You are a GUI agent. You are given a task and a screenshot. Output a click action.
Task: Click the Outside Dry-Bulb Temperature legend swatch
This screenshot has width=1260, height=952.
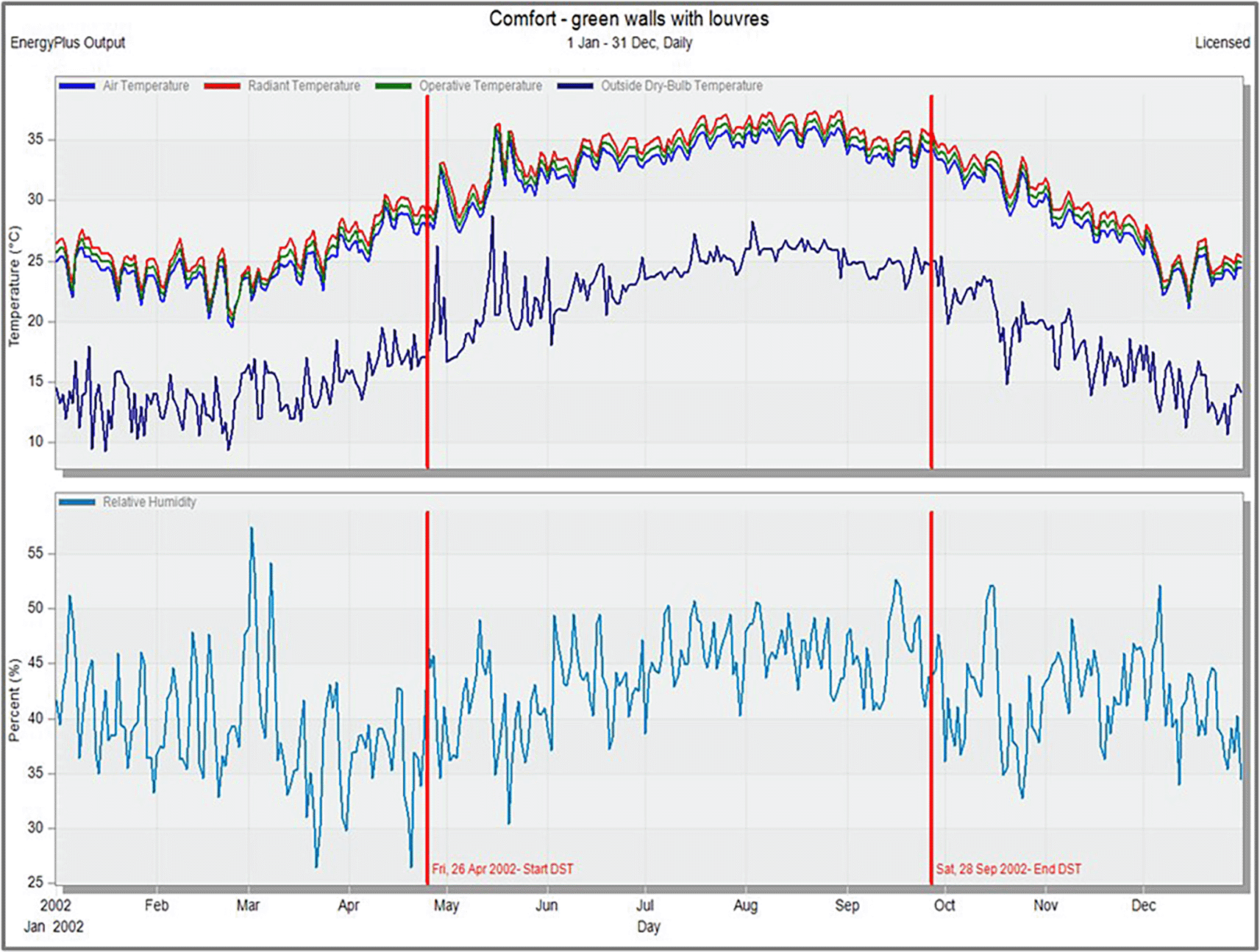575,86
